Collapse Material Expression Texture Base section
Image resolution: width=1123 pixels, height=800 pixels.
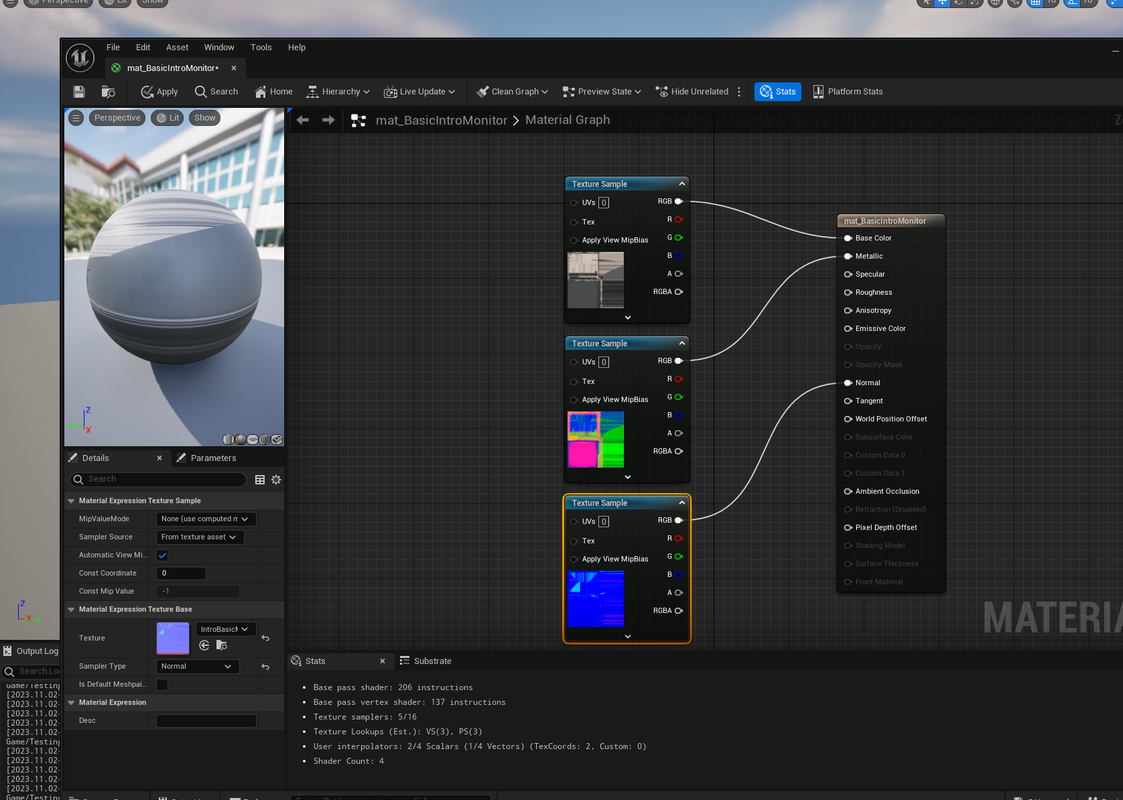[72, 609]
